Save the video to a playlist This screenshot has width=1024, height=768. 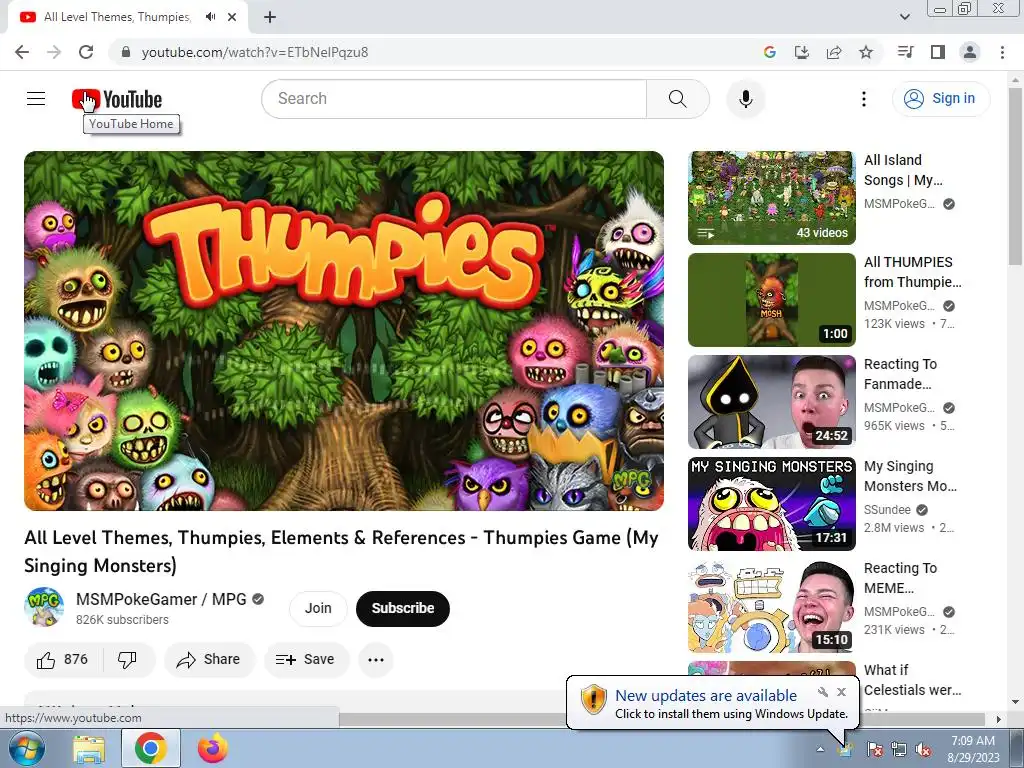pos(306,660)
